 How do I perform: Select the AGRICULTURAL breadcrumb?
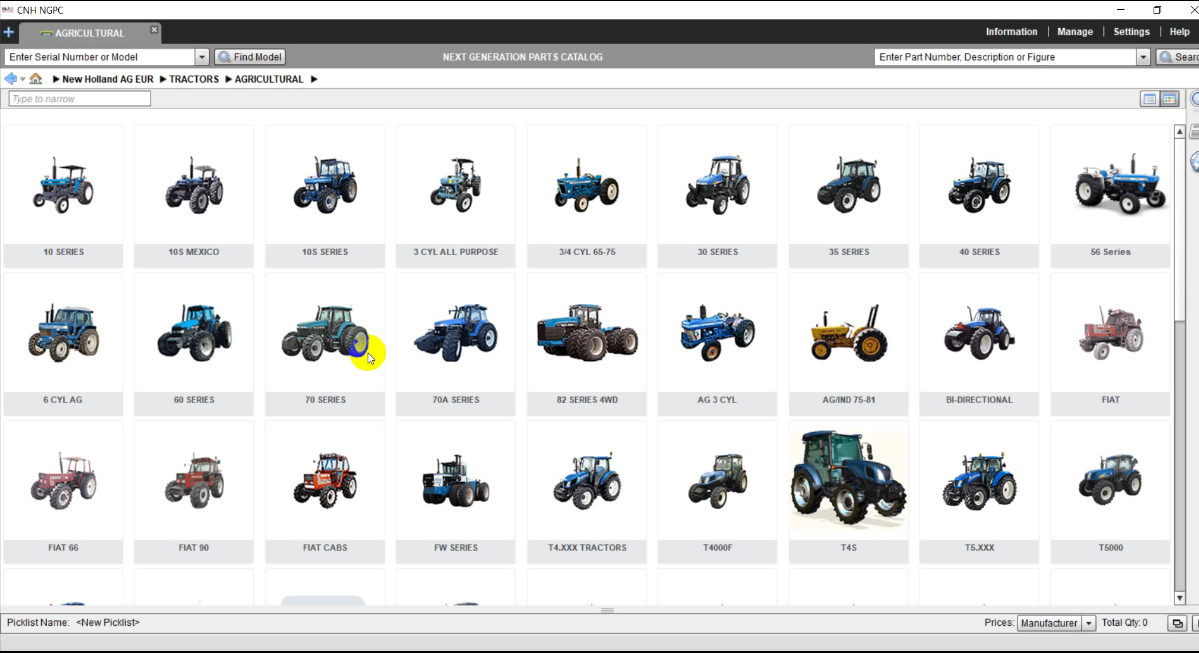pyautogui.click(x=269, y=80)
